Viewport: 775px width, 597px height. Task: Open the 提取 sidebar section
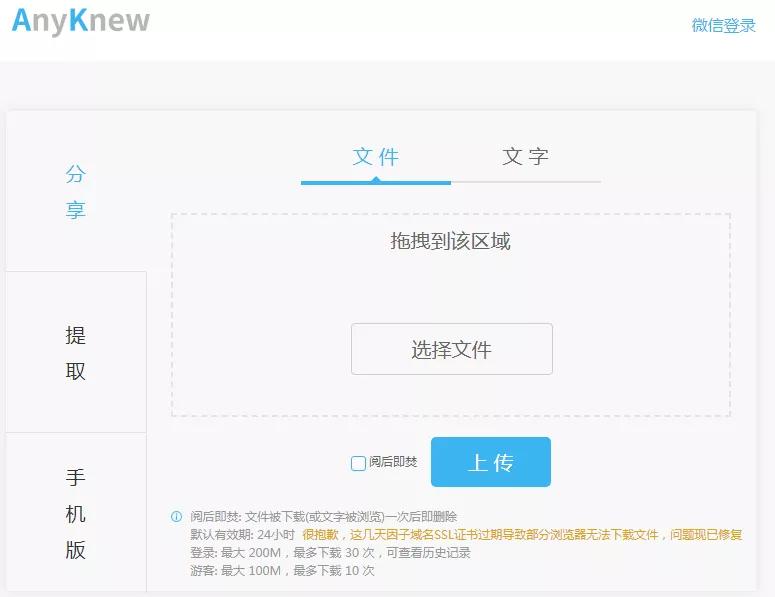tap(76, 353)
